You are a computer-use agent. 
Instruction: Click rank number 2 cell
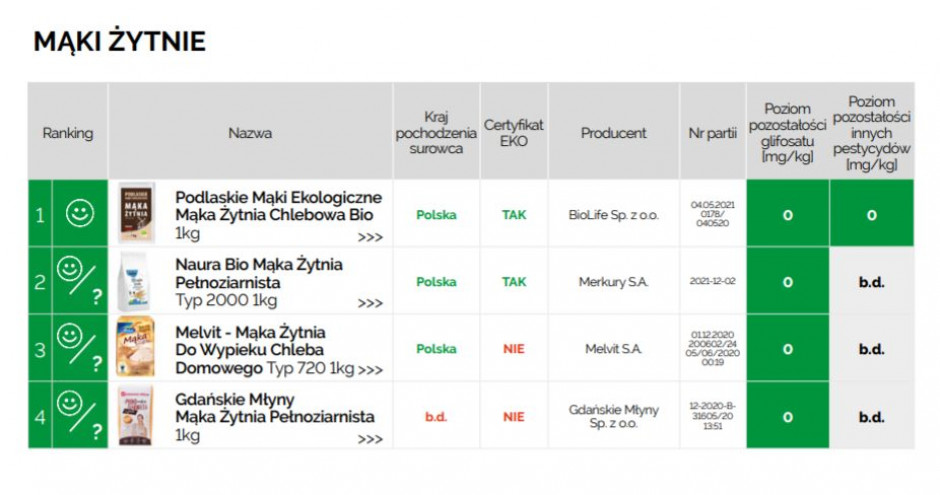[40, 282]
